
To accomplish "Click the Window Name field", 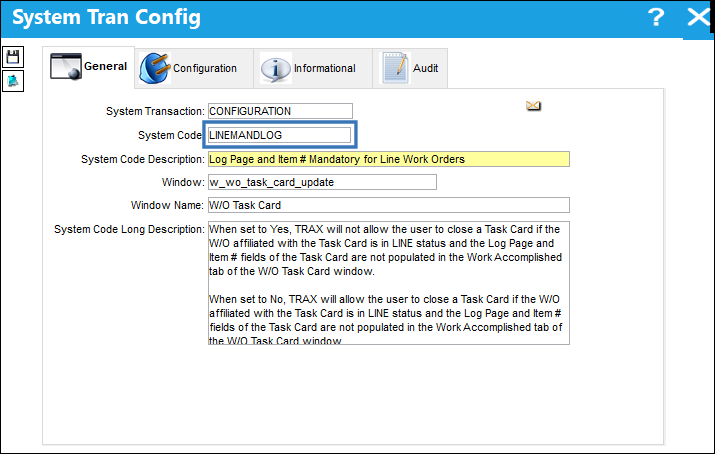I will (x=389, y=205).
